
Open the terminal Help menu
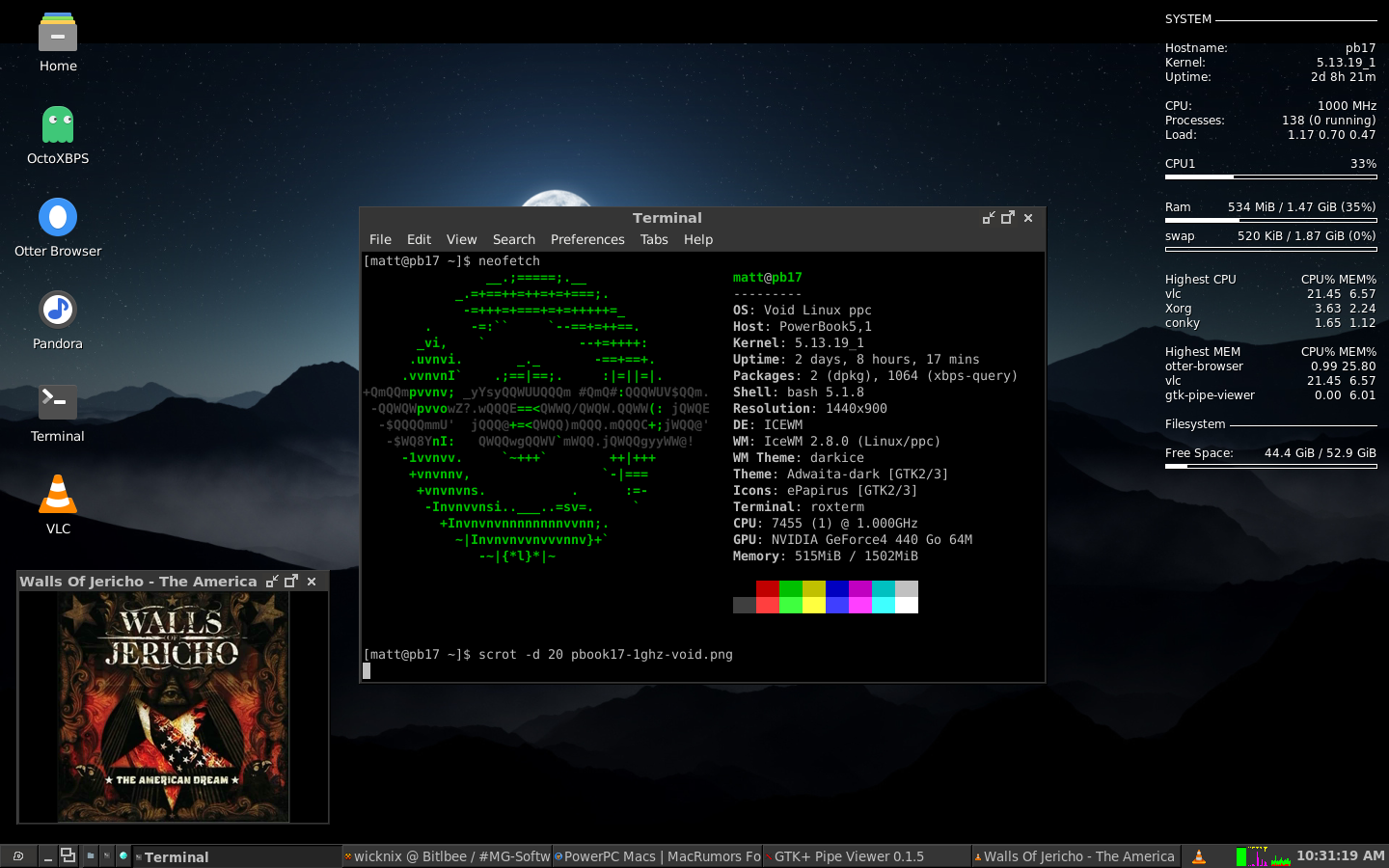(697, 239)
